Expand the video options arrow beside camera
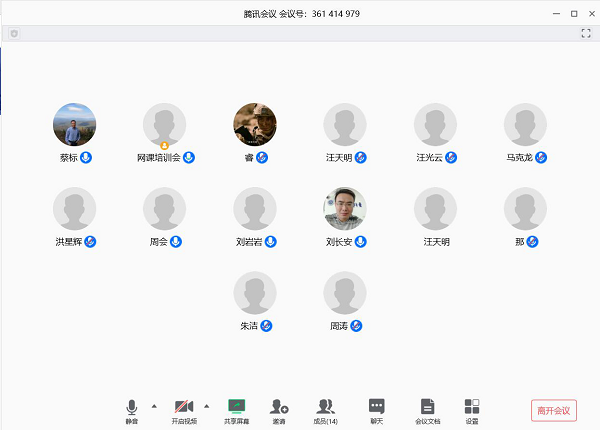The width and height of the screenshot is (600, 430). pos(206,405)
